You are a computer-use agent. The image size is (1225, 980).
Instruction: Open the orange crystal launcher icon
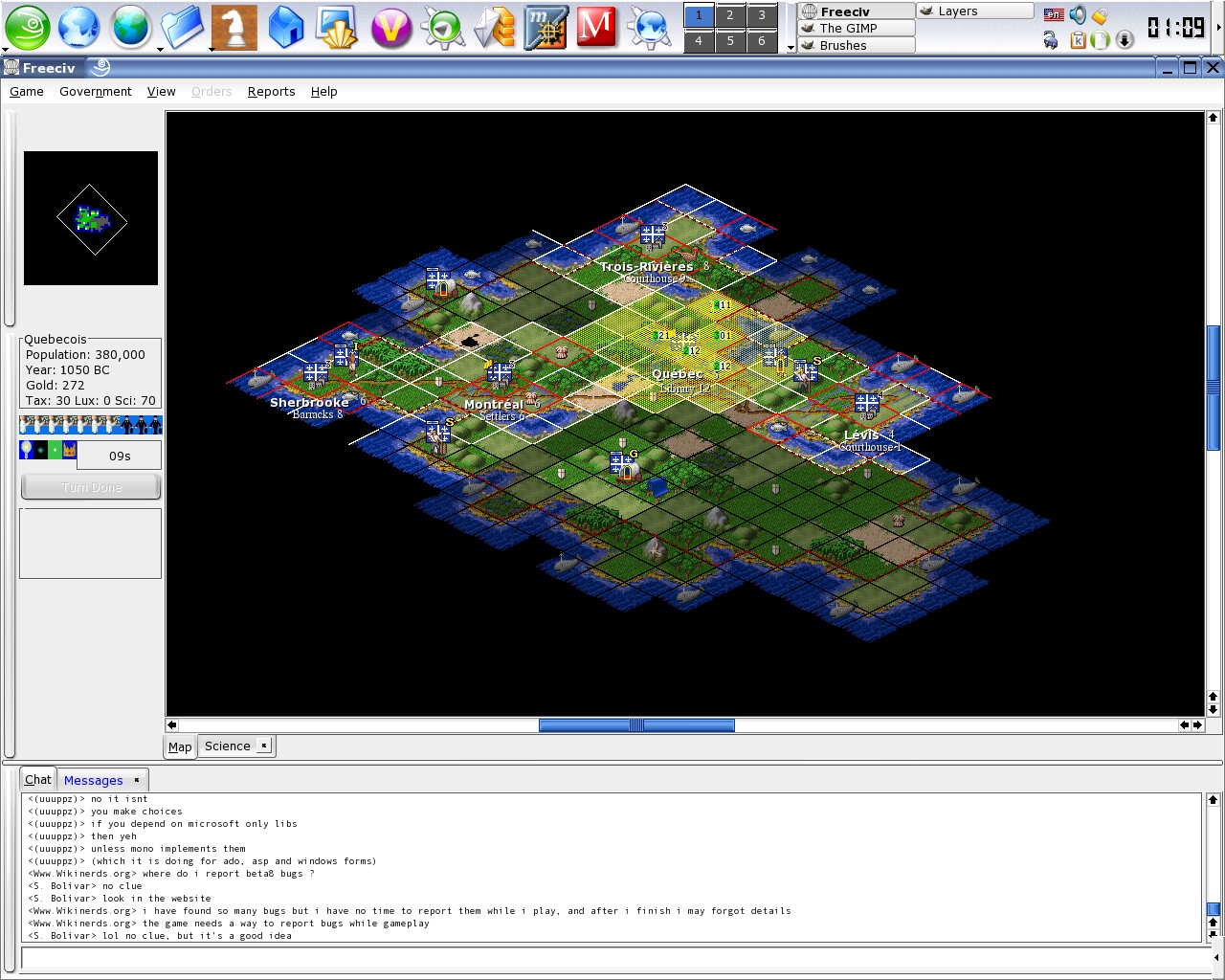tap(494, 27)
